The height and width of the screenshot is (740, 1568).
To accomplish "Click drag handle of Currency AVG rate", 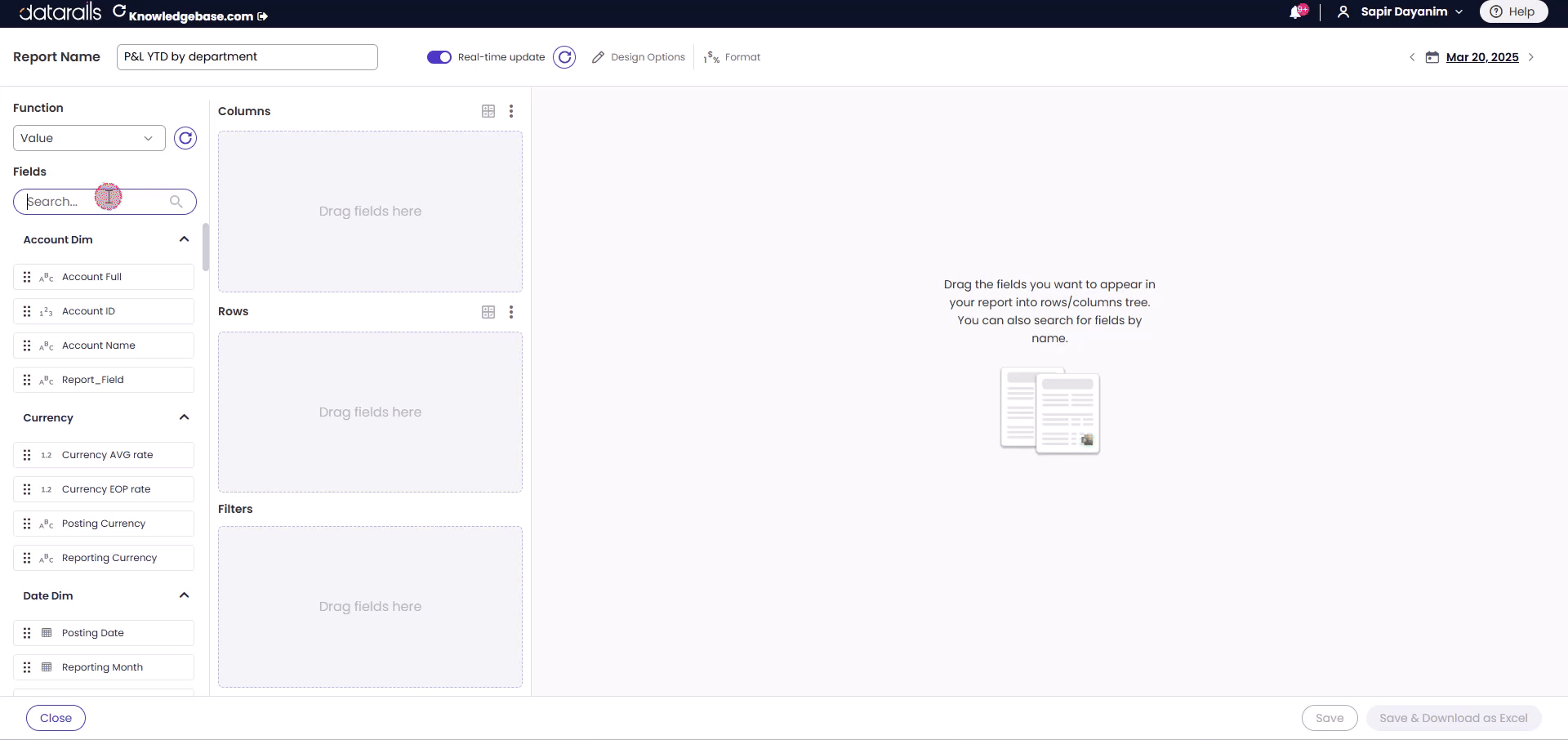I will coord(27,455).
